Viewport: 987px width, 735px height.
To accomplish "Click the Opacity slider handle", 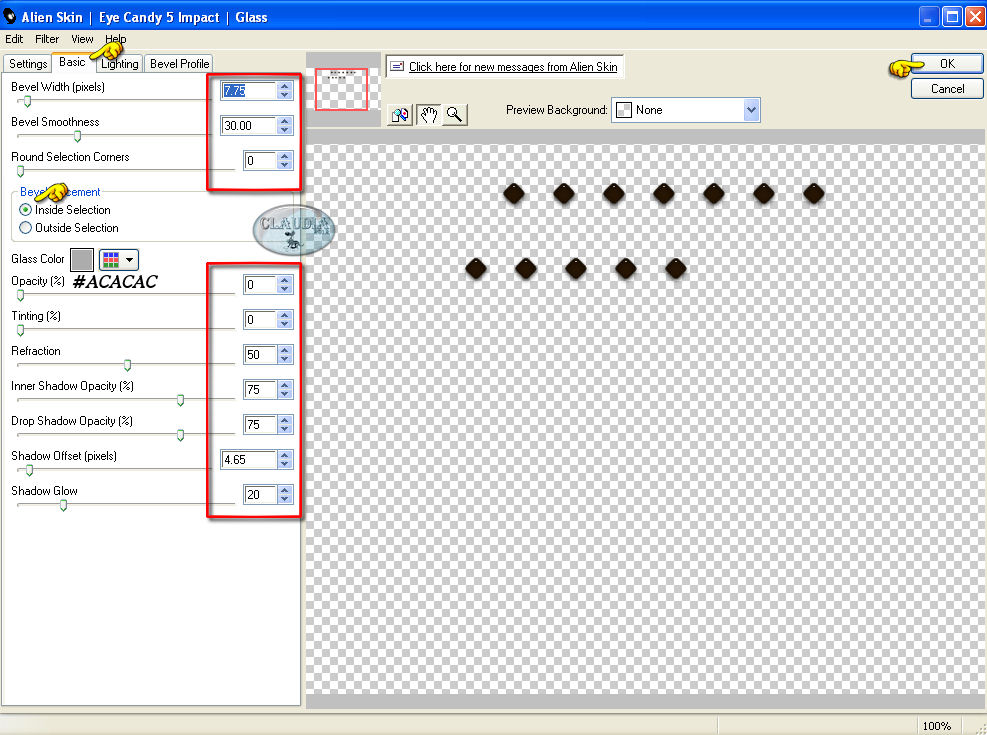I will (20, 295).
